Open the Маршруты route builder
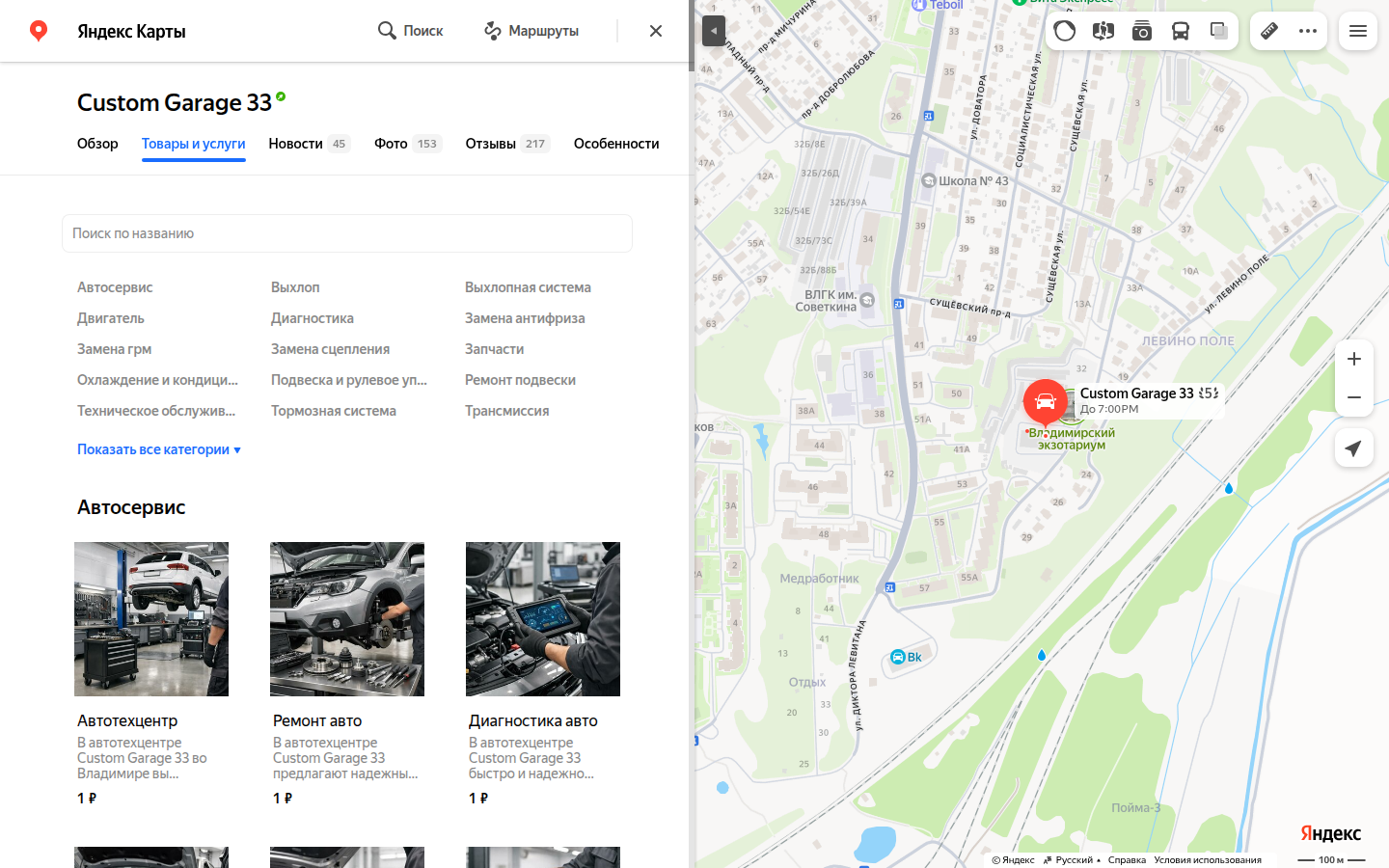 tap(531, 31)
